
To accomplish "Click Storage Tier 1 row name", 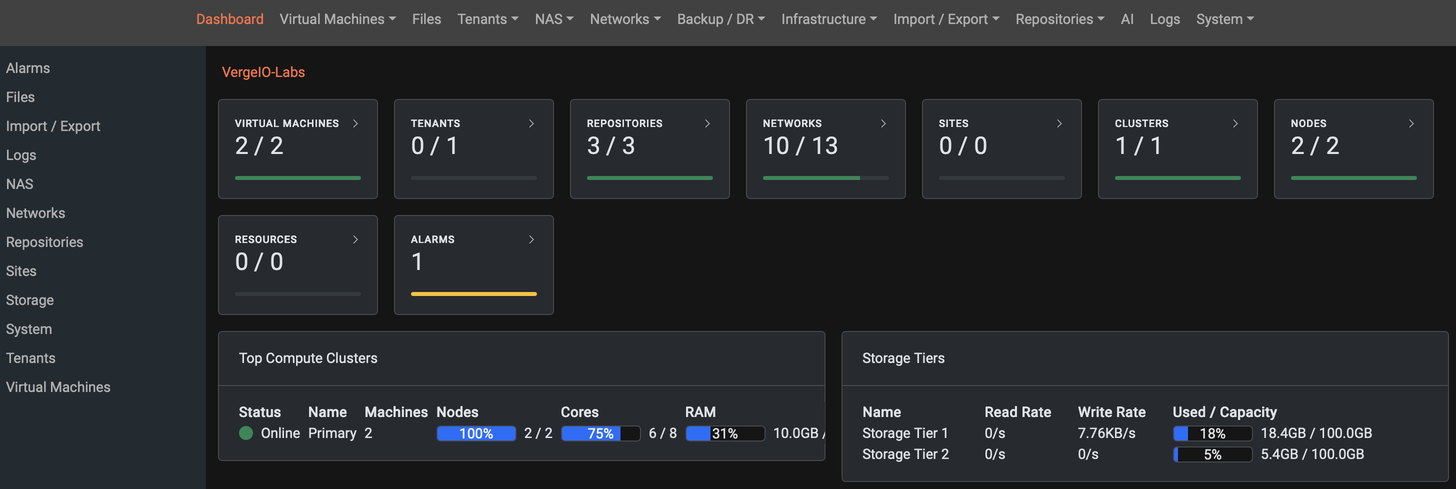I will (x=905, y=433).
